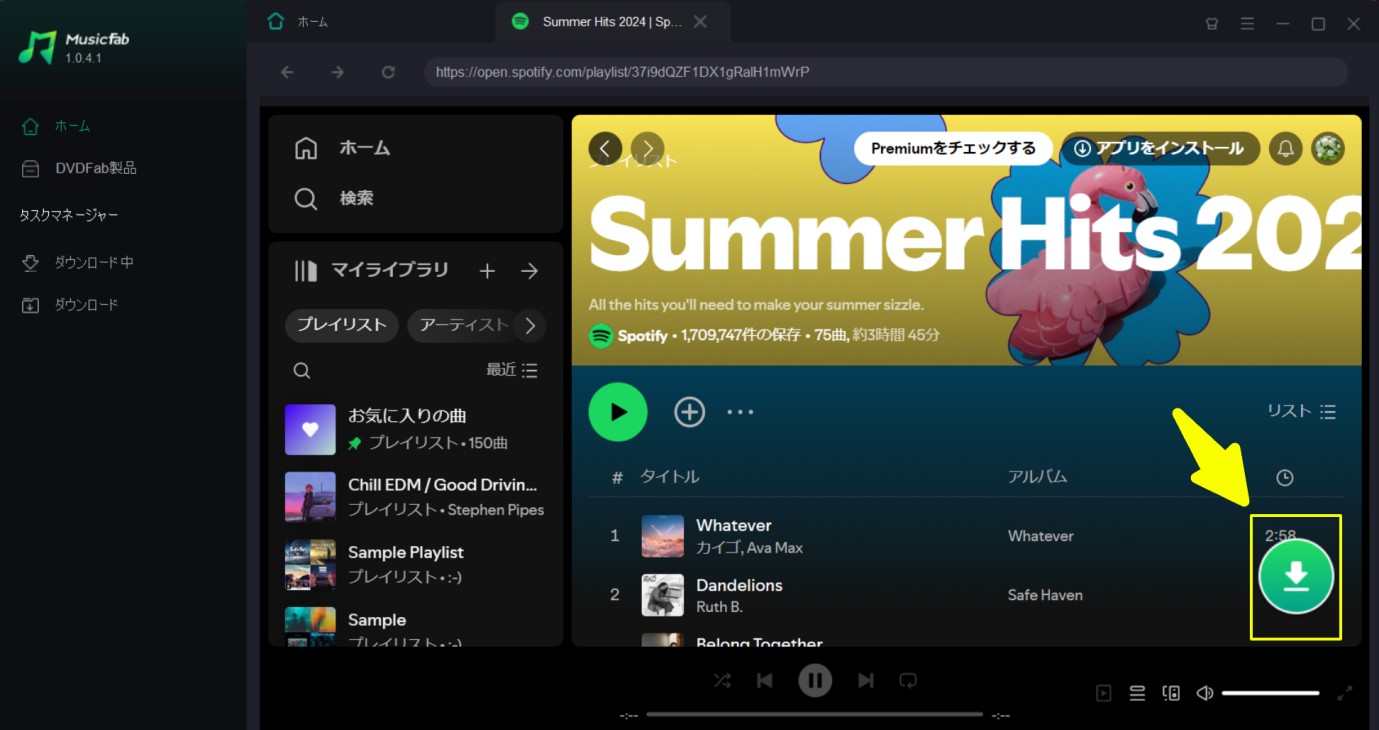Go to Spotify ホーム
1379x730 pixels.
pos(343,148)
